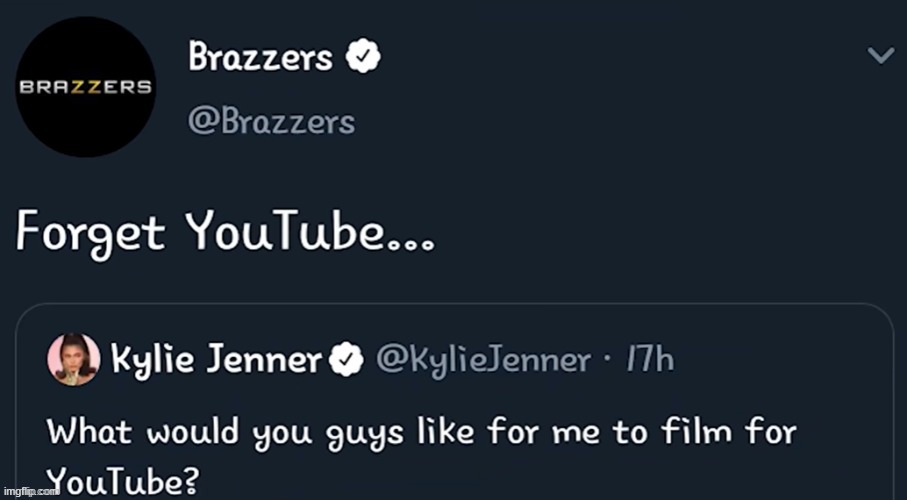The width and height of the screenshot is (907, 500).
Task: Open Kylie Jenner's small profile picture
Action: pyautogui.click(x=74, y=359)
